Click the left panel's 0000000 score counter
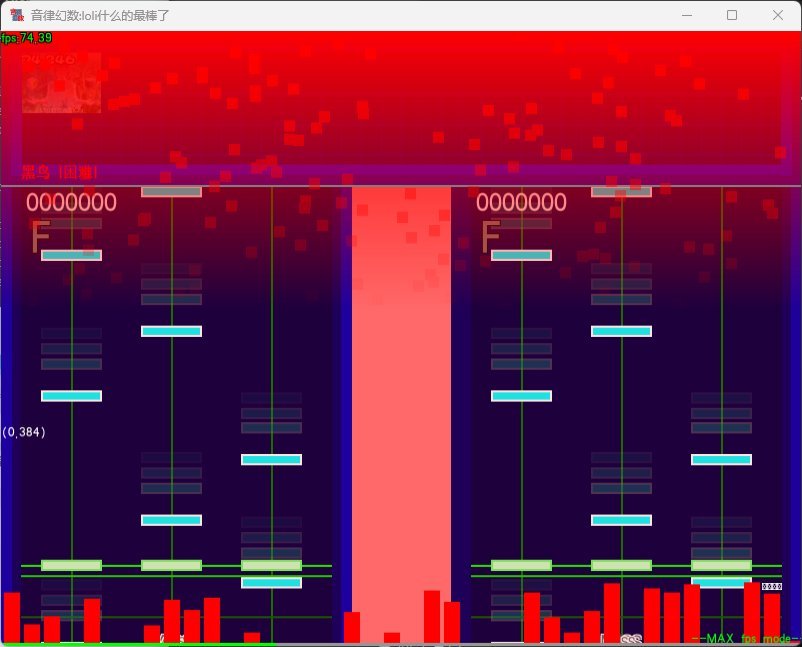Viewport: 802px width, 647px height. coord(71,203)
